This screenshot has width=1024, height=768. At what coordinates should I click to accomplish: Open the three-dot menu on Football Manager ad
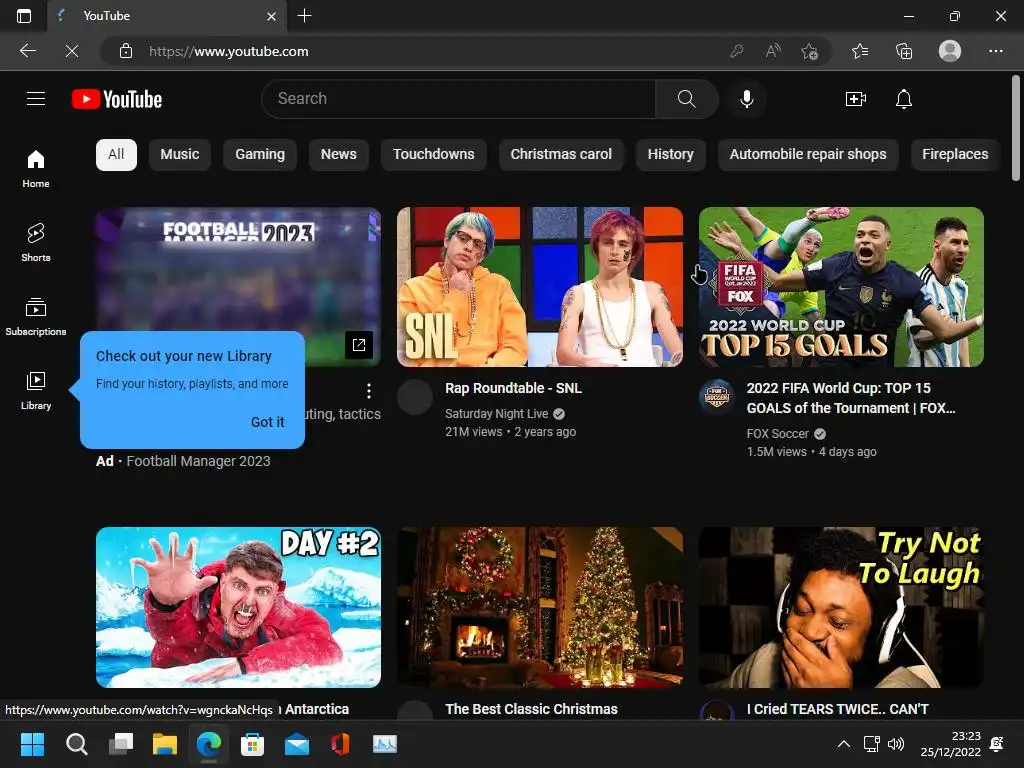pyautogui.click(x=369, y=391)
